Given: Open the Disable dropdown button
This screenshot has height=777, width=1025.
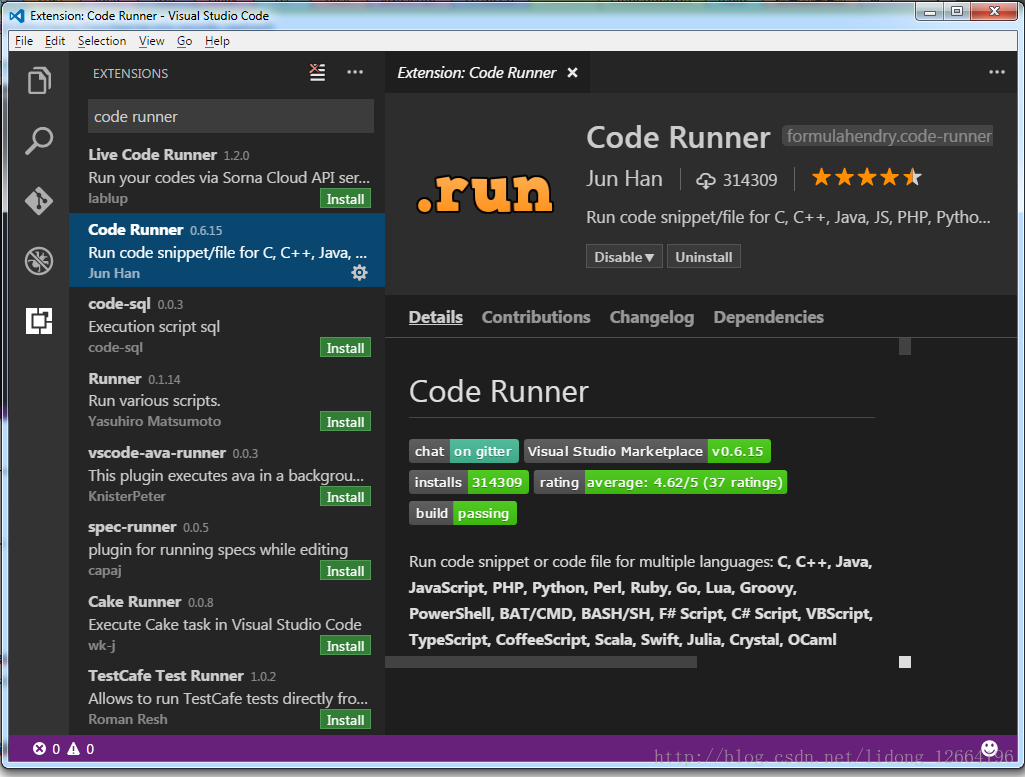Looking at the screenshot, I should [624, 257].
